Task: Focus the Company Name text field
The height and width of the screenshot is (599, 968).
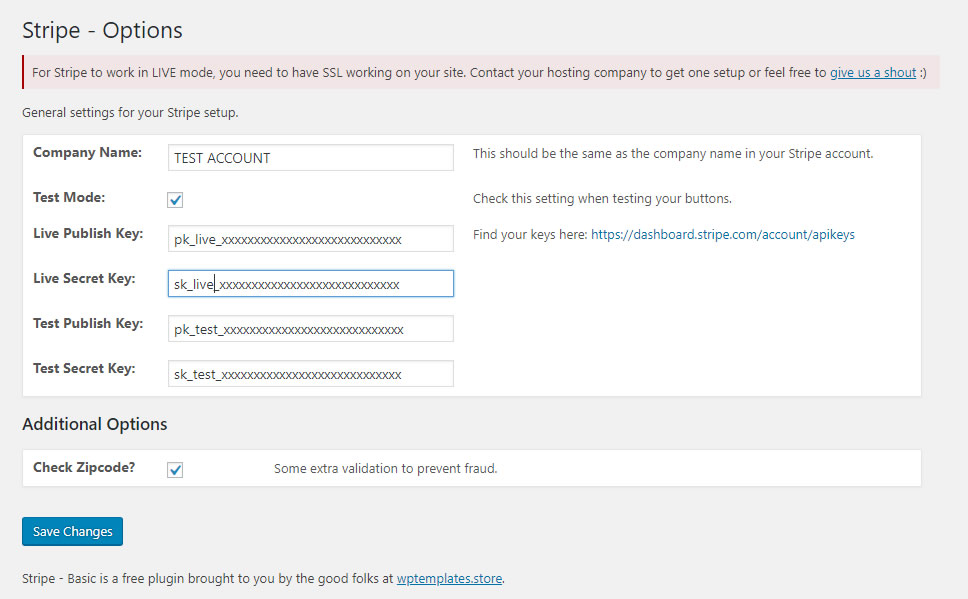Action: pyautogui.click(x=310, y=158)
